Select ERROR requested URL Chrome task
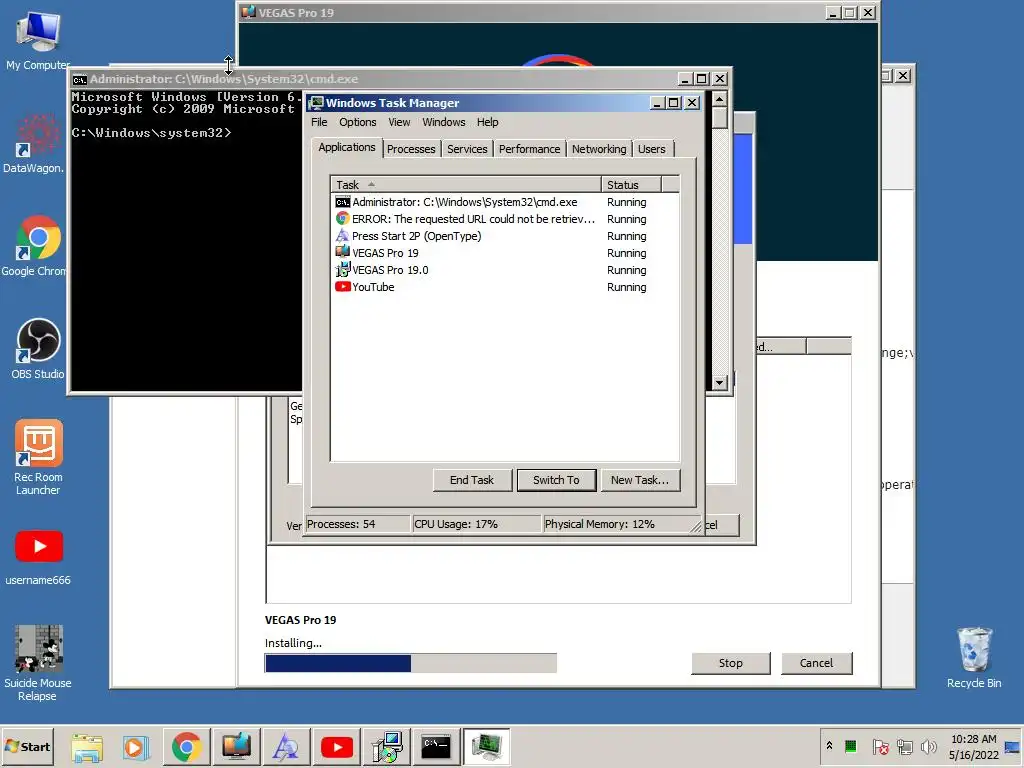 [x=505, y=219]
